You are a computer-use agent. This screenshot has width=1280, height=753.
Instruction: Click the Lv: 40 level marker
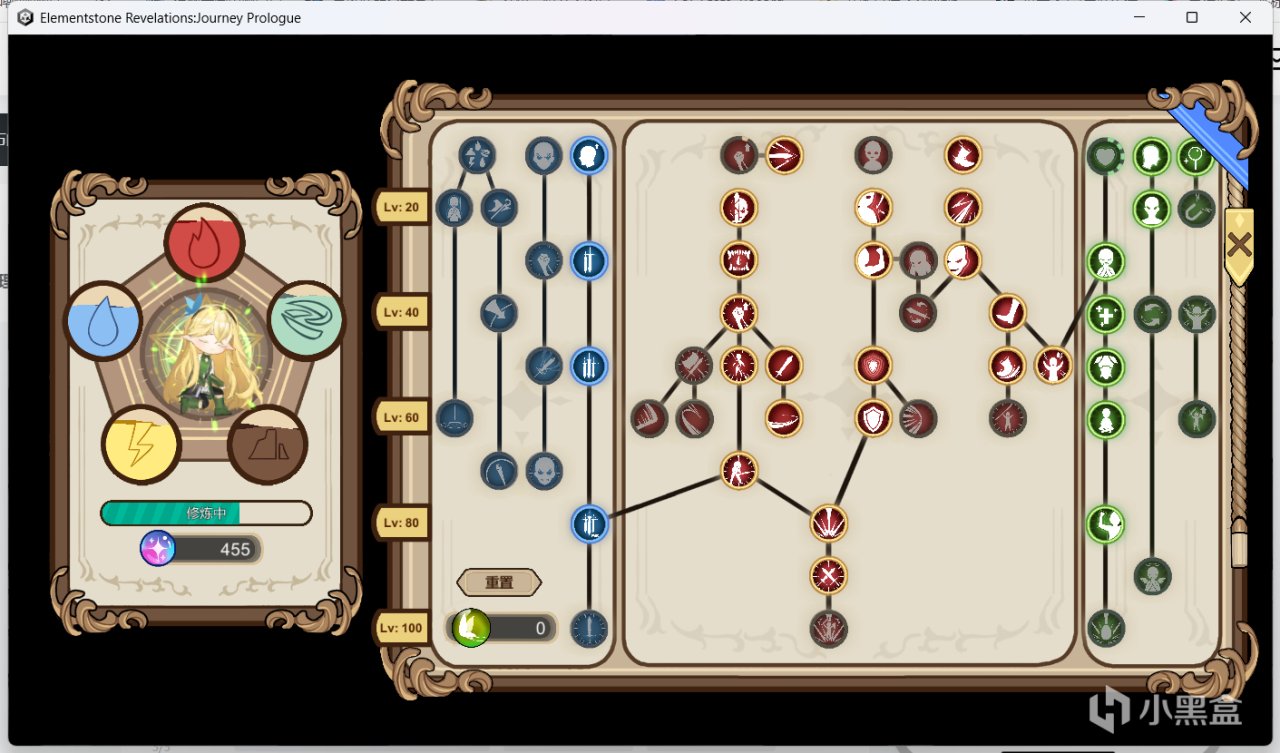tap(401, 312)
